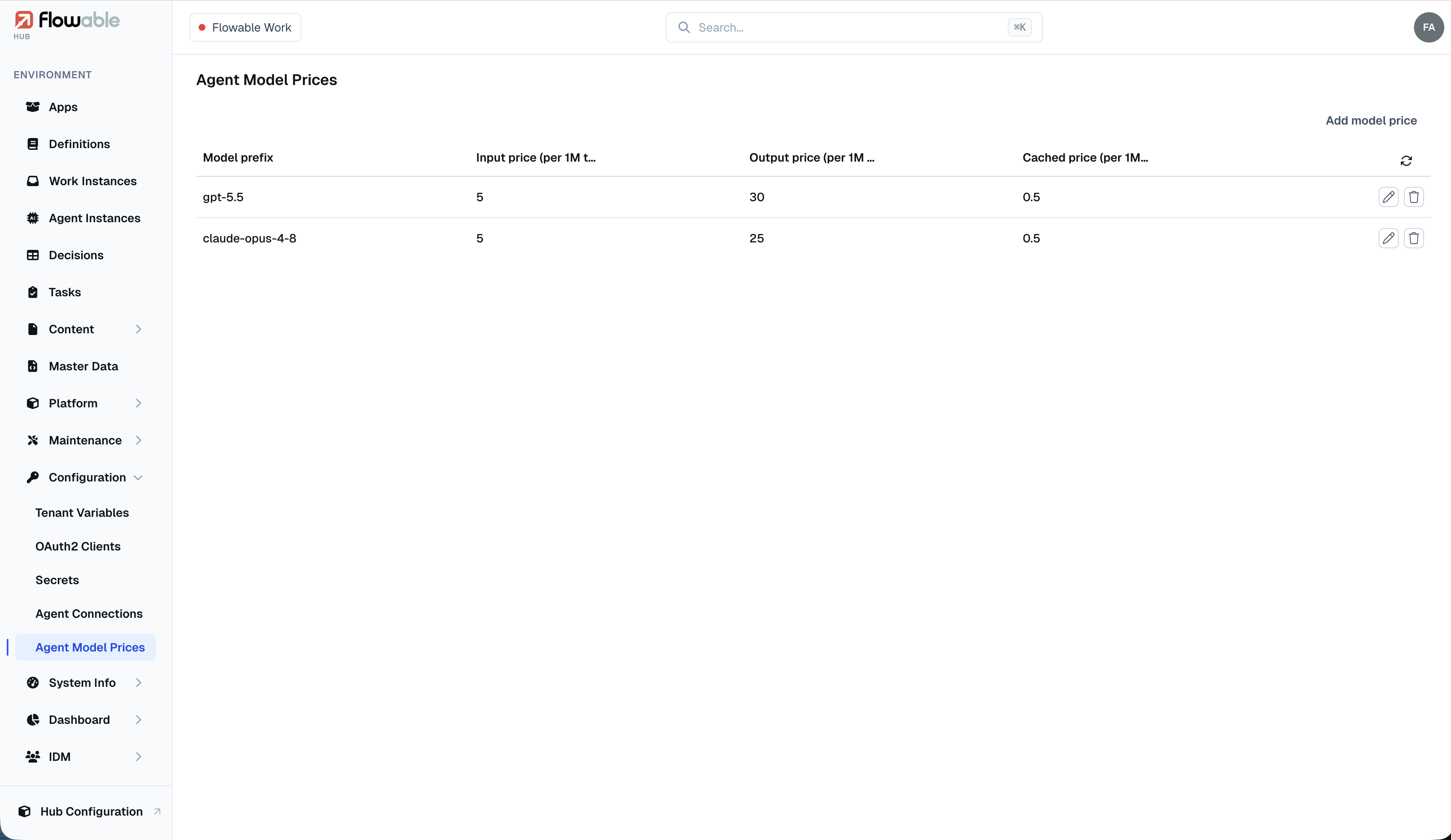This screenshot has width=1451, height=840.
Task: Expand the Dashboard submenu chevron
Action: 138,720
